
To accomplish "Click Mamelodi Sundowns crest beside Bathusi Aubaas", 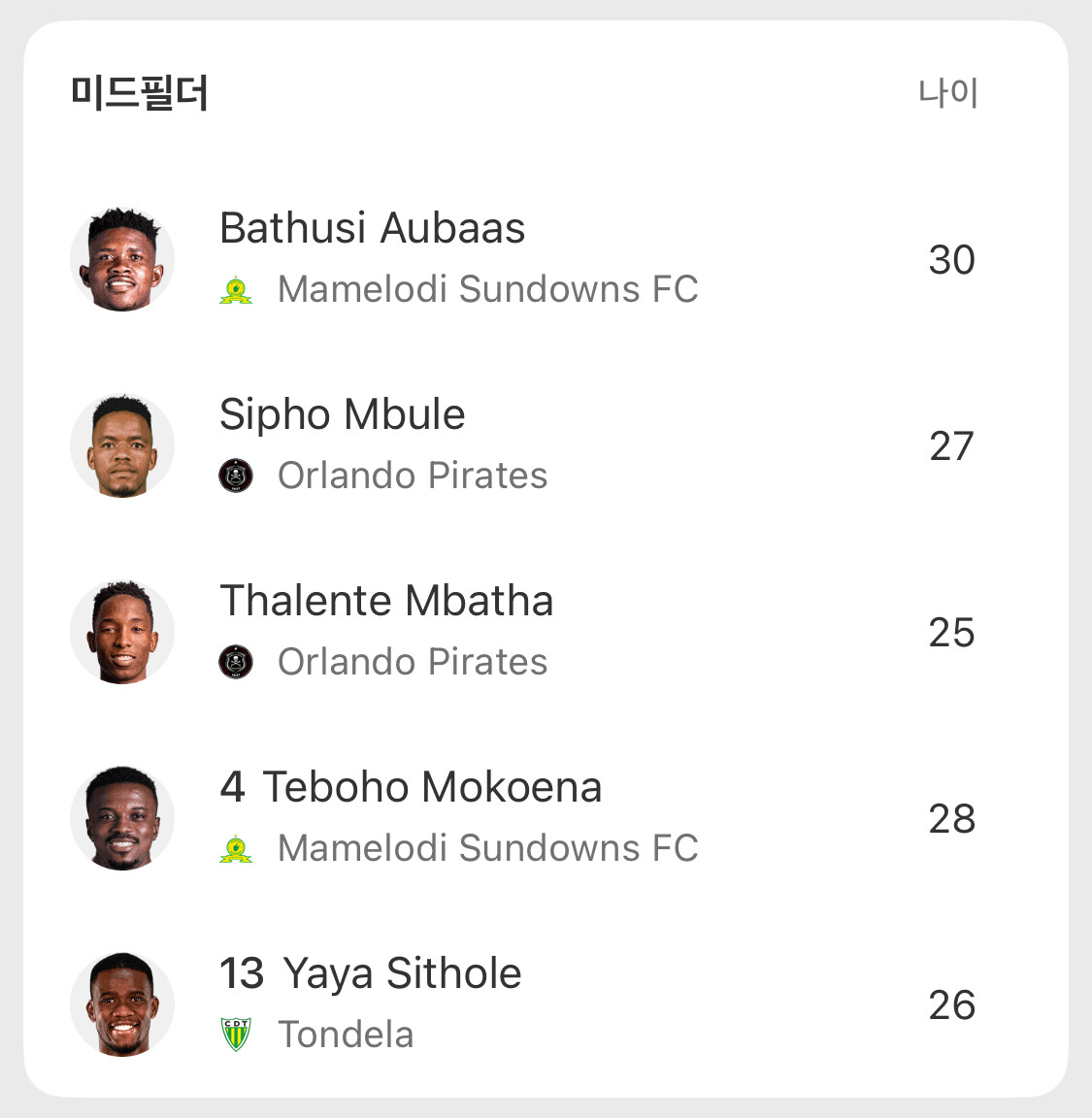I will (236, 290).
